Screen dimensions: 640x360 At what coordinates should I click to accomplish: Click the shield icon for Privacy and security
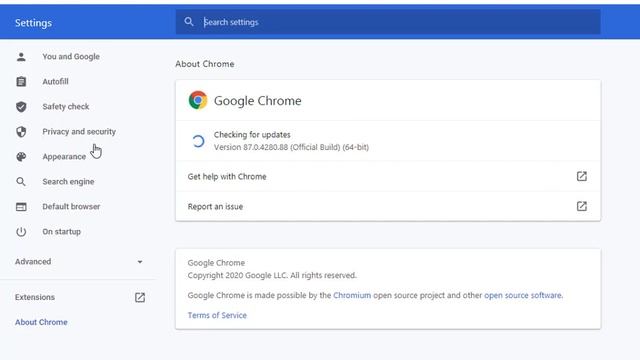[x=21, y=131]
